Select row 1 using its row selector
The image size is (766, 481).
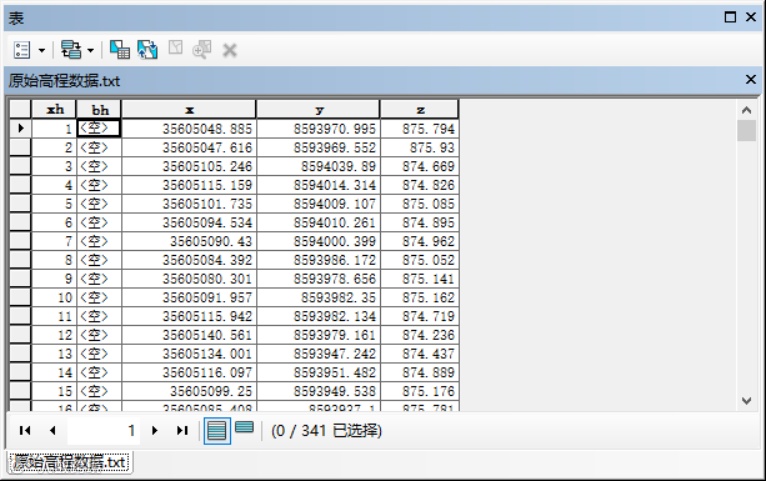point(21,128)
